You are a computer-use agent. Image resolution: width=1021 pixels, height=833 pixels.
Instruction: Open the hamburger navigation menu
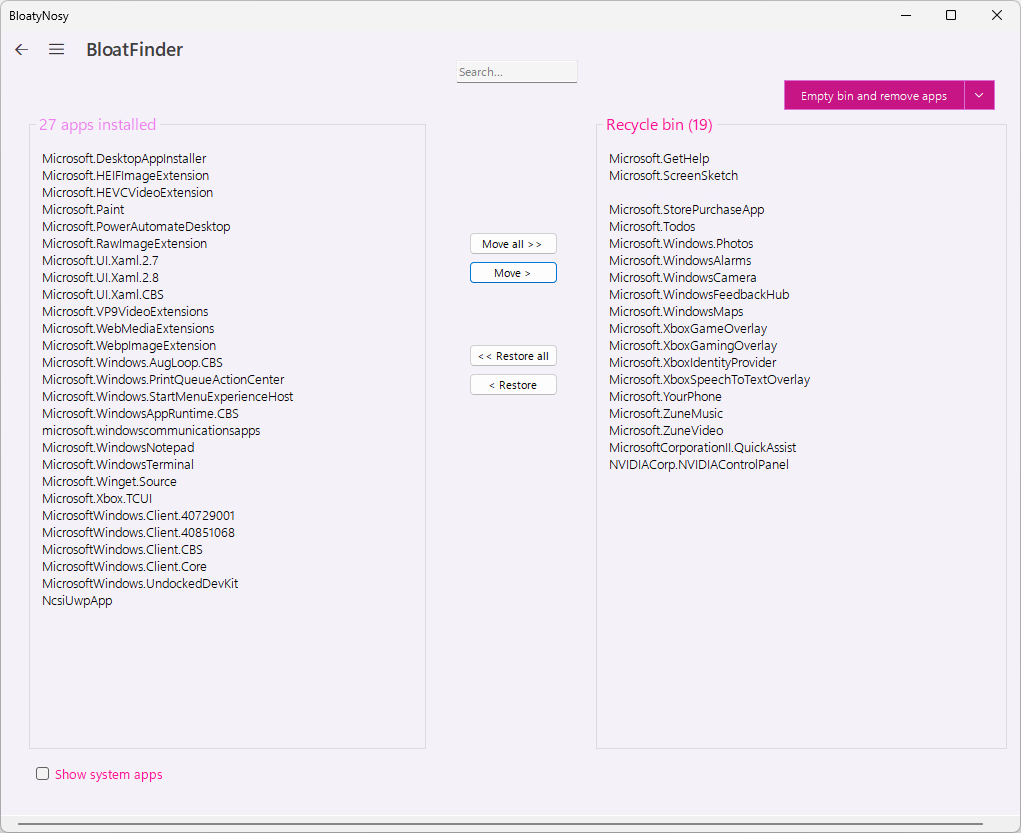point(57,49)
